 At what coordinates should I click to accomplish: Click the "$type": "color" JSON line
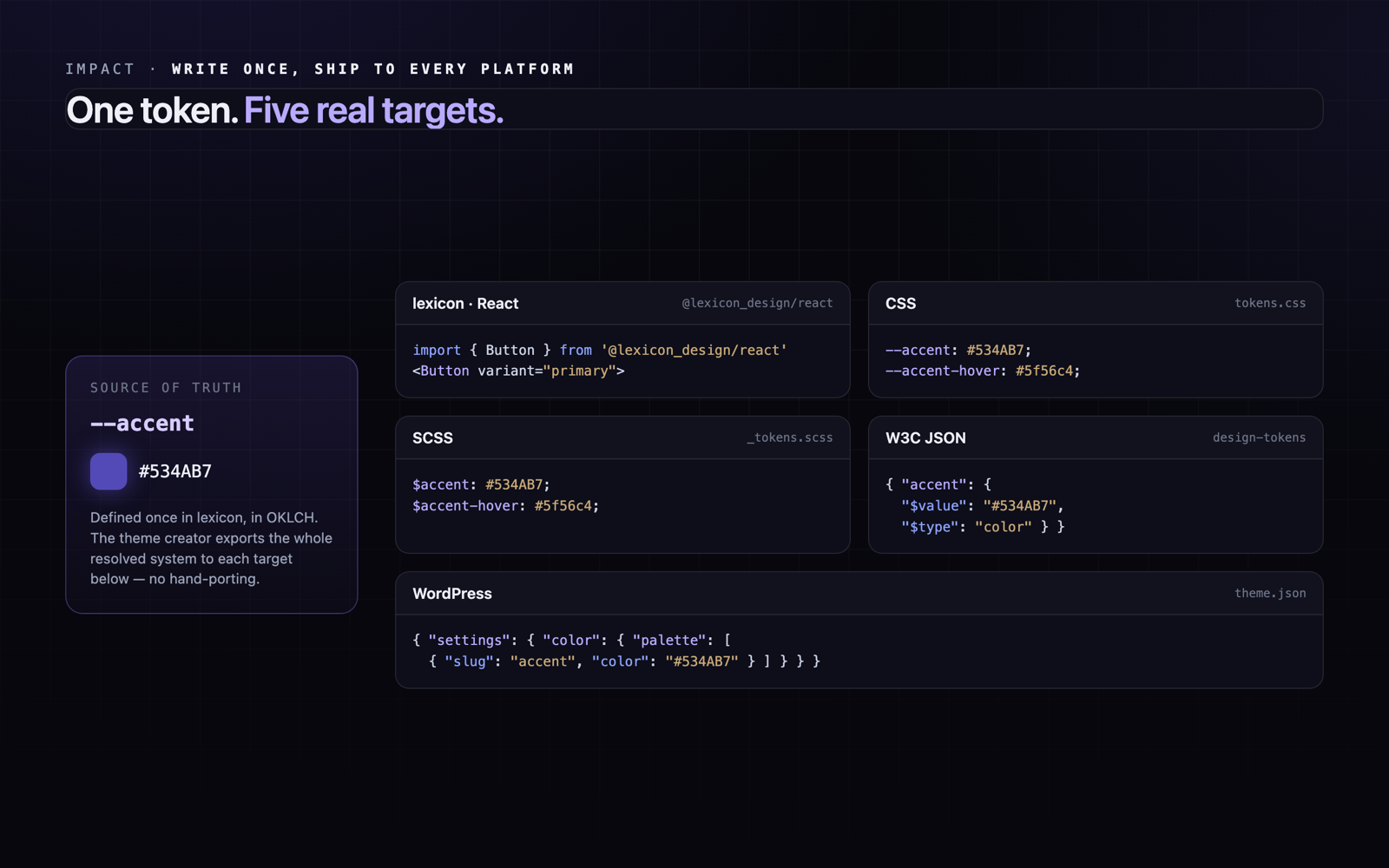(983, 527)
